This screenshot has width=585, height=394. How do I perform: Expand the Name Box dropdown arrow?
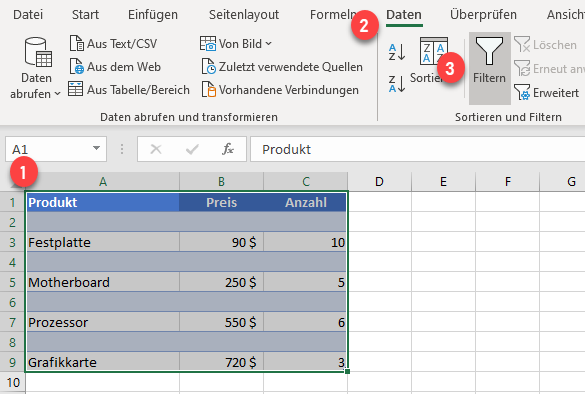(96, 149)
